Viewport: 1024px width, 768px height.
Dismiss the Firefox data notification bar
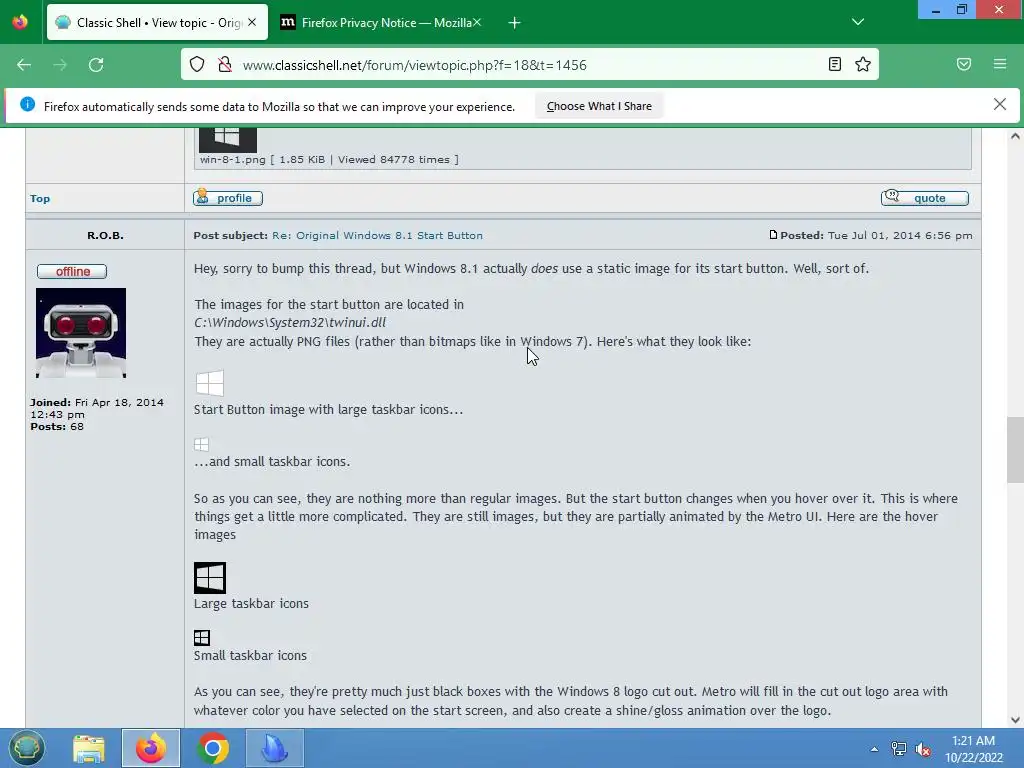click(x=999, y=104)
